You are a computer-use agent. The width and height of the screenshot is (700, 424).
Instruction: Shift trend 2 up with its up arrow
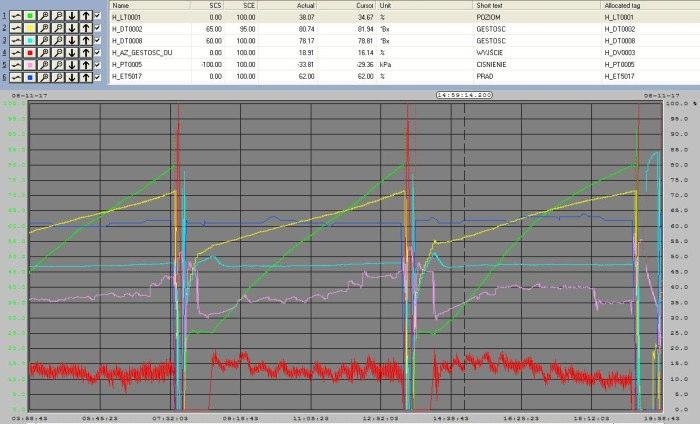click(x=86, y=28)
